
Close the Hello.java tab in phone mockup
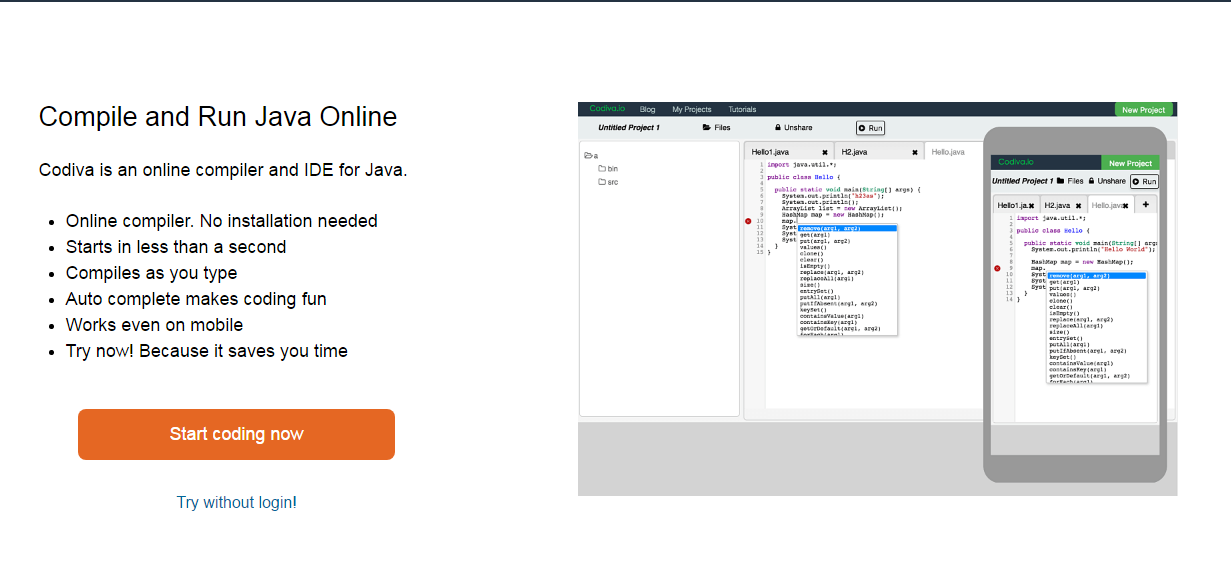(x=1125, y=206)
